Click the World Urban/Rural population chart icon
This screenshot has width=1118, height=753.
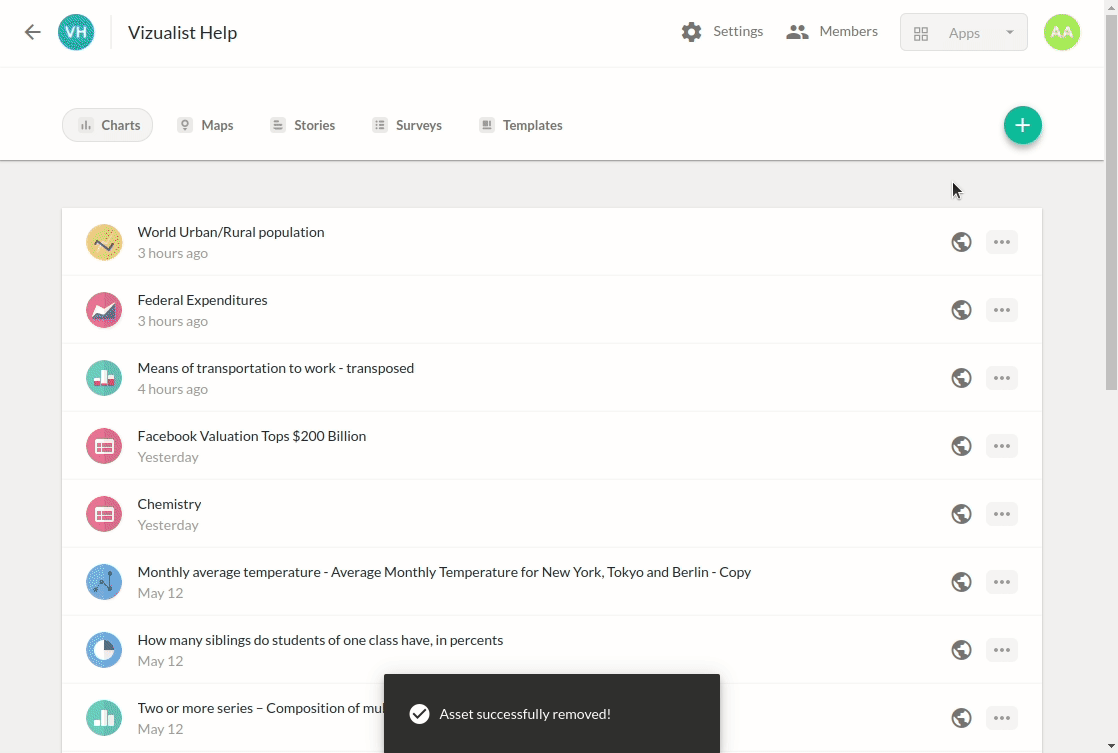click(104, 242)
